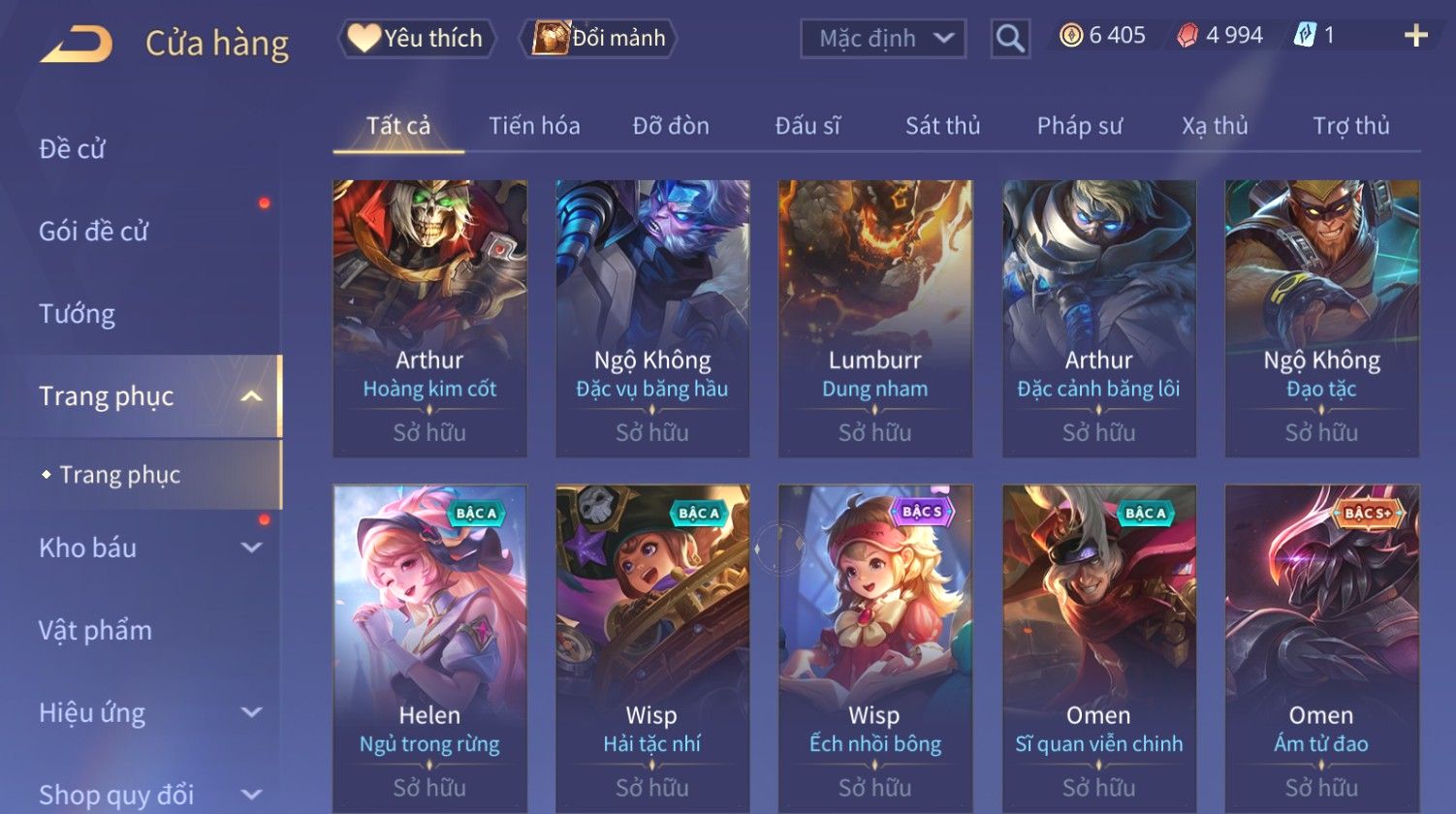1456x814 pixels.
Task: Collapse the Trang phục sidebar section
Action: (252, 396)
